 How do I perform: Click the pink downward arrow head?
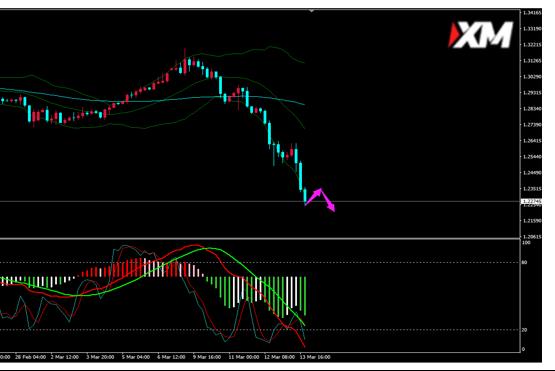[331, 207]
